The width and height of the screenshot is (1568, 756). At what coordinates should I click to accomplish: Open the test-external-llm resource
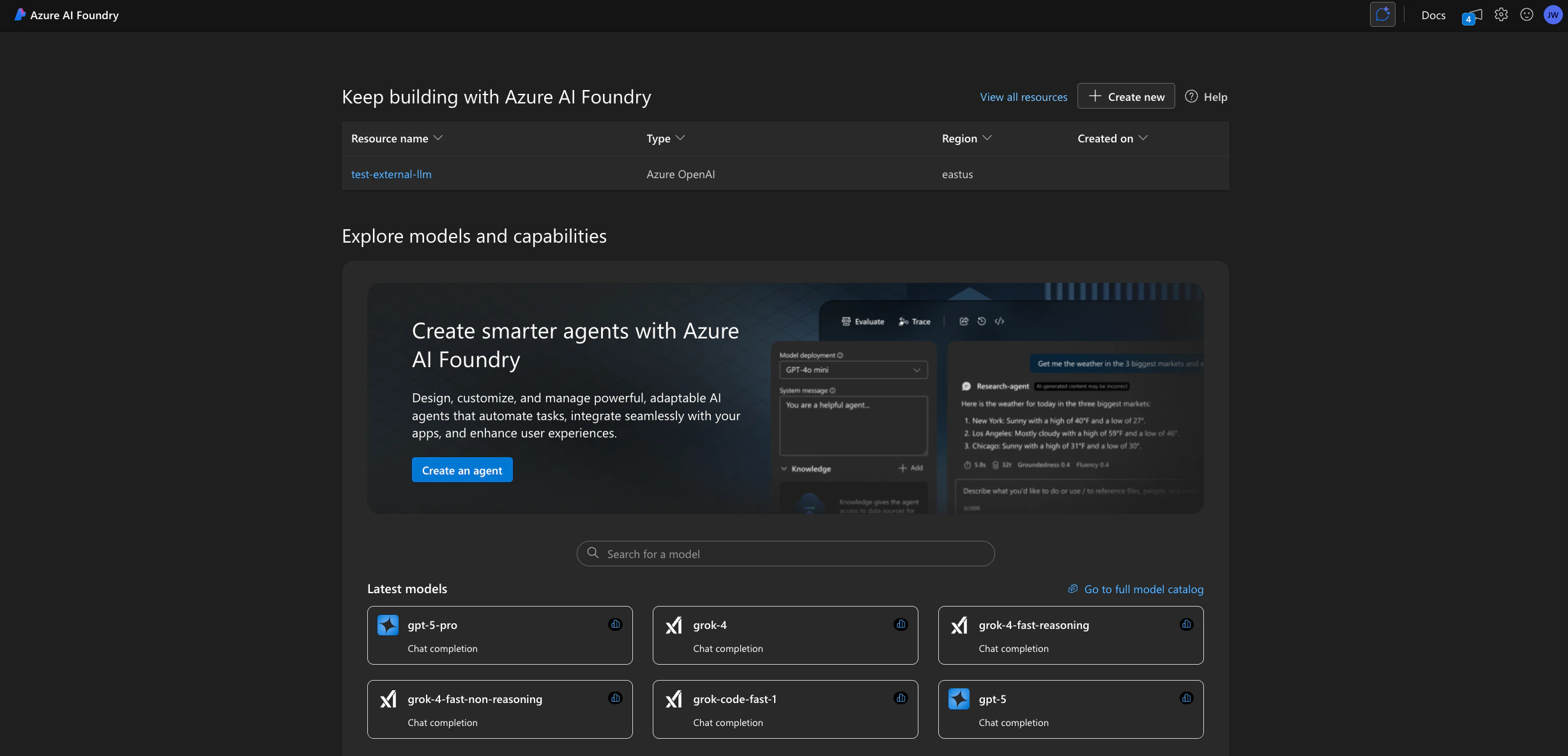point(391,174)
